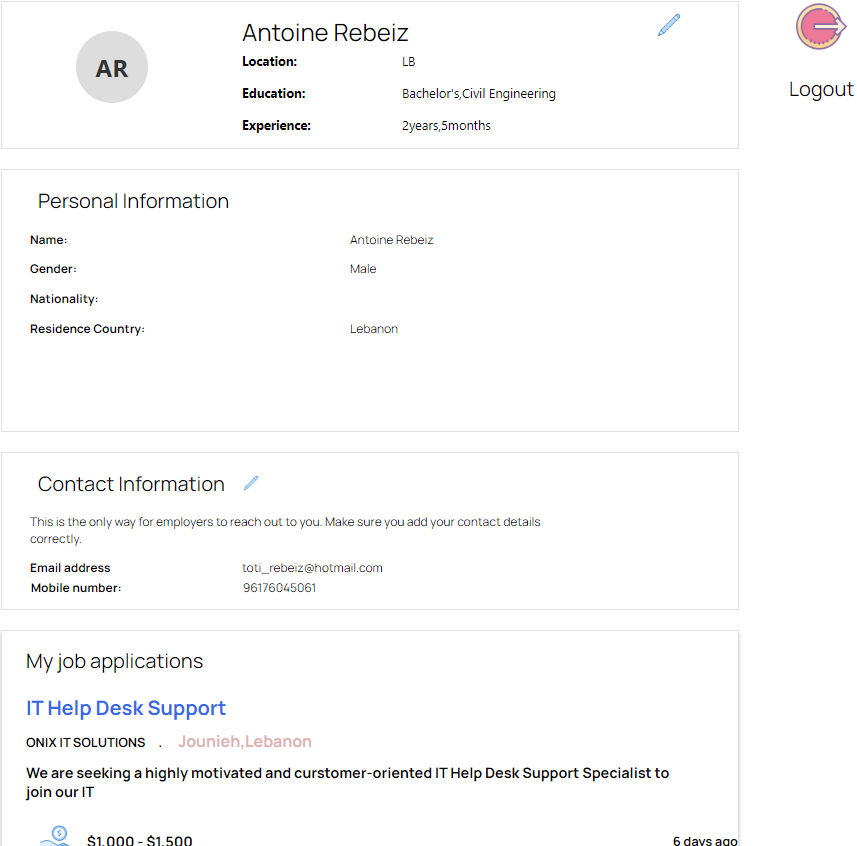
Task: Click the Bachelor's, Civil Engineering education value
Action: [478, 94]
